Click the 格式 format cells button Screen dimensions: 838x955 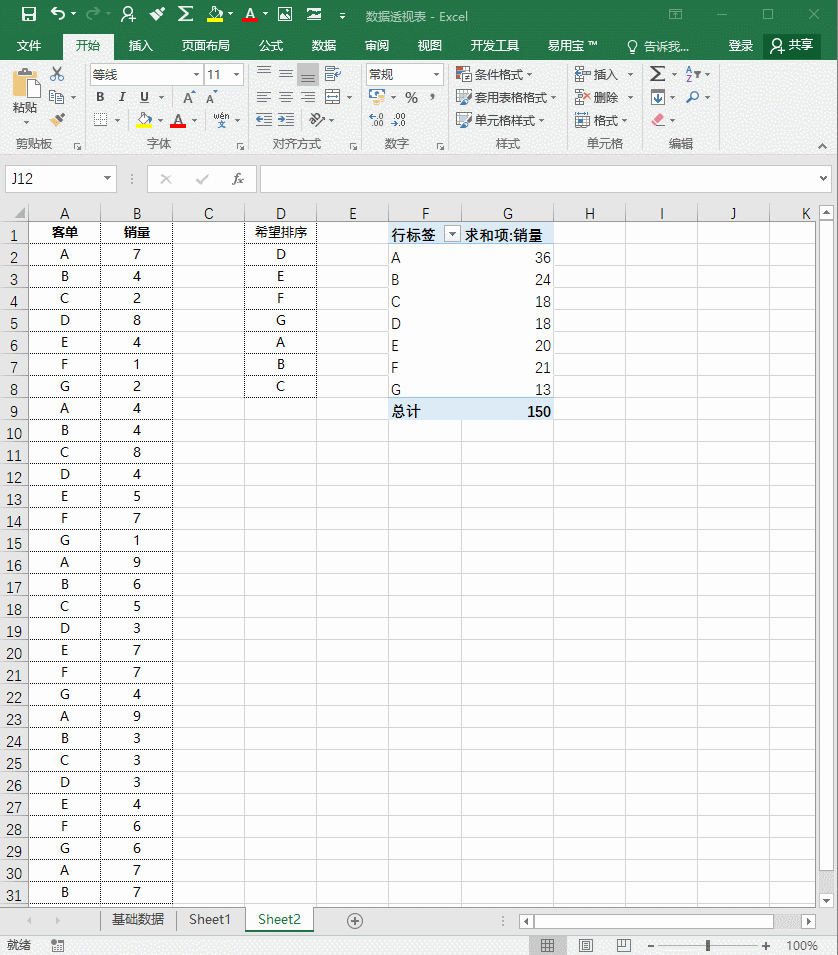pyautogui.click(x=600, y=120)
